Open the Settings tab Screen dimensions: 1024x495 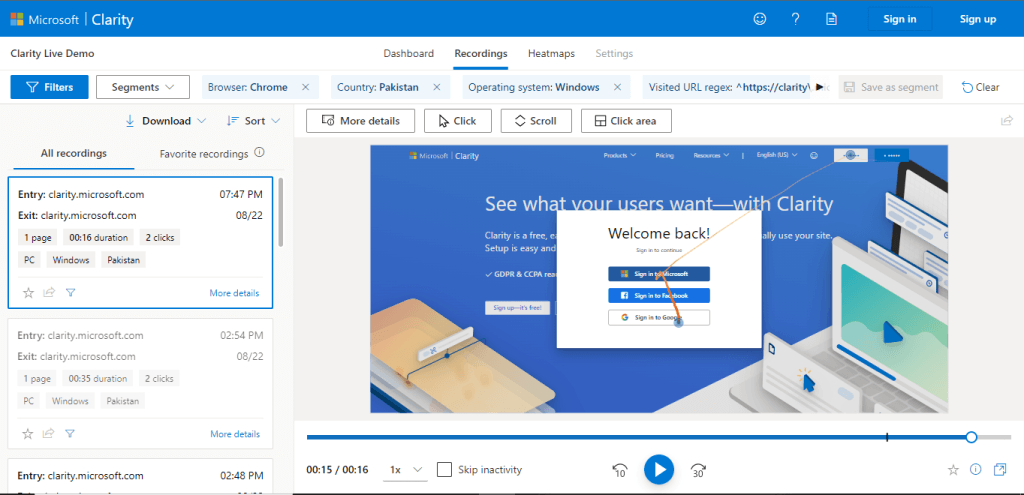(x=614, y=54)
